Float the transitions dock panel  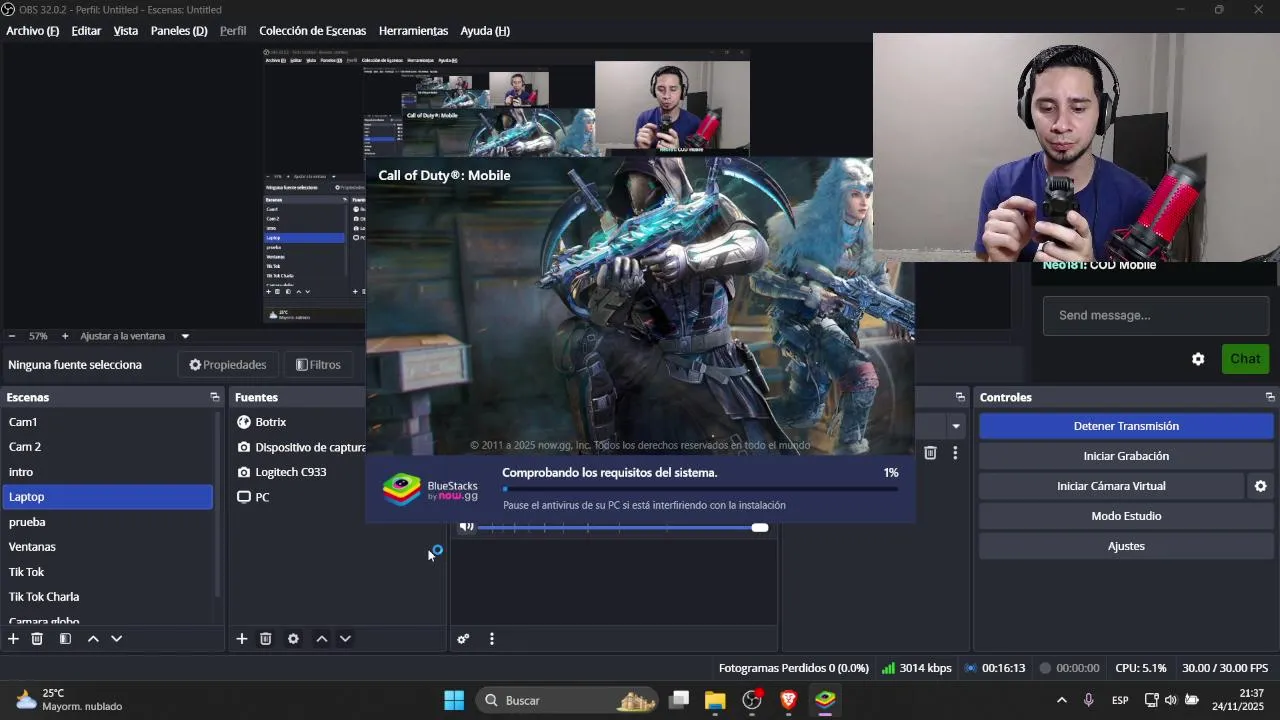tap(960, 397)
